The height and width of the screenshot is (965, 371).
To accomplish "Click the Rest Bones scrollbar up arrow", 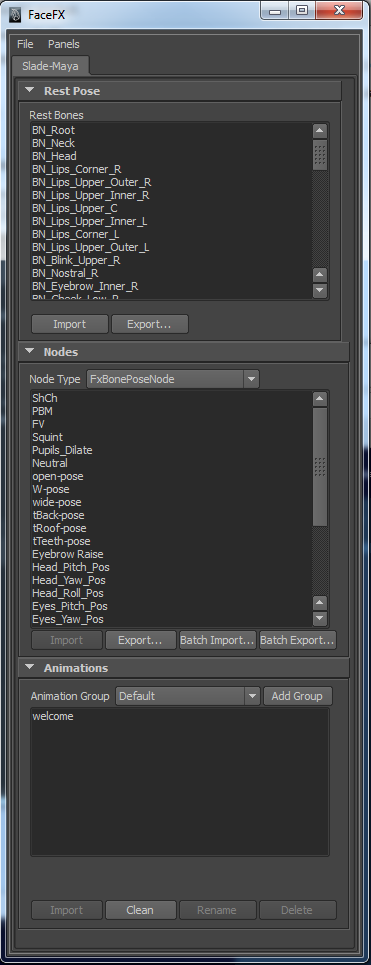I will coord(319,130).
